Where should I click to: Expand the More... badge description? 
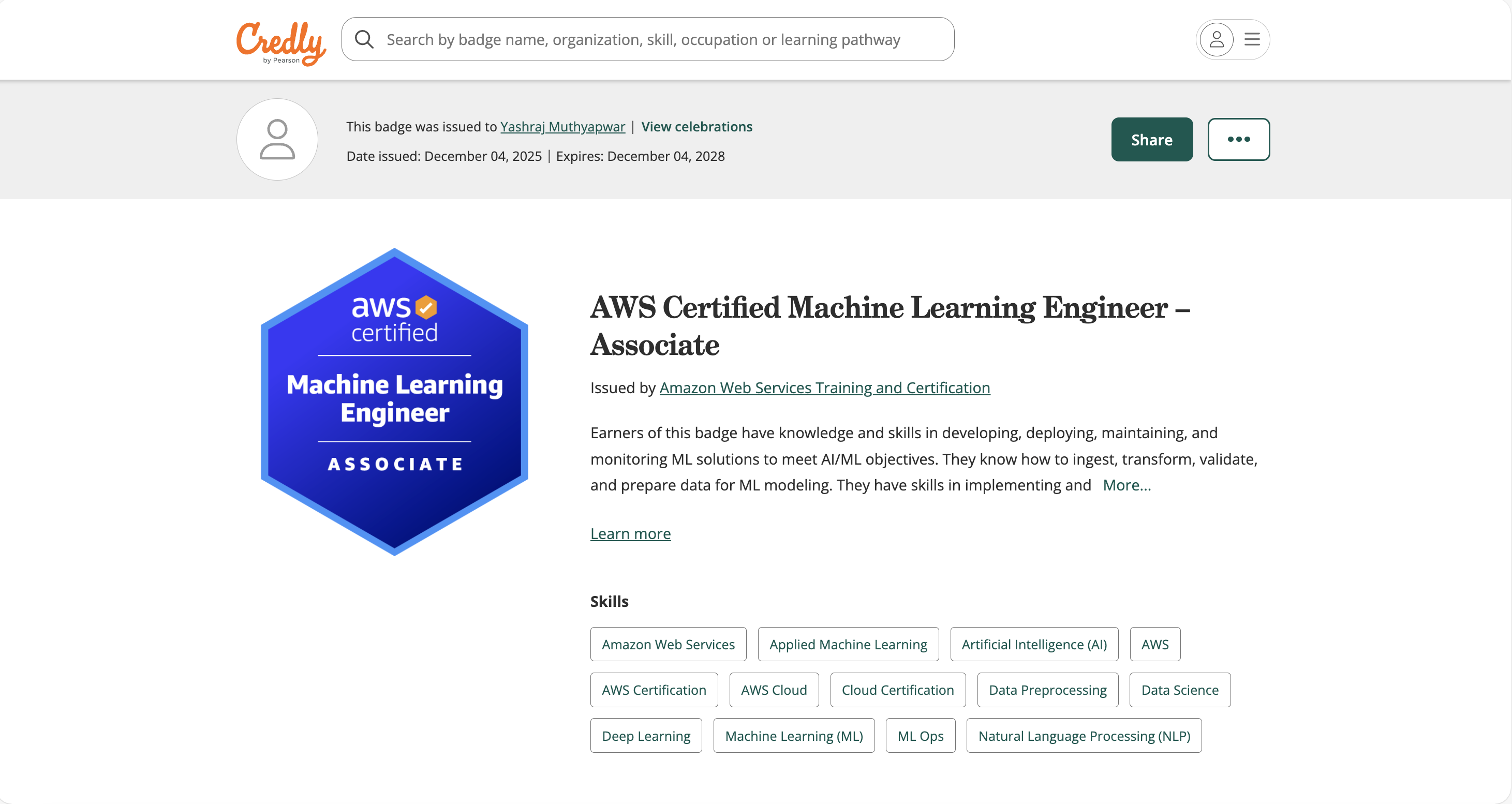coord(1126,485)
